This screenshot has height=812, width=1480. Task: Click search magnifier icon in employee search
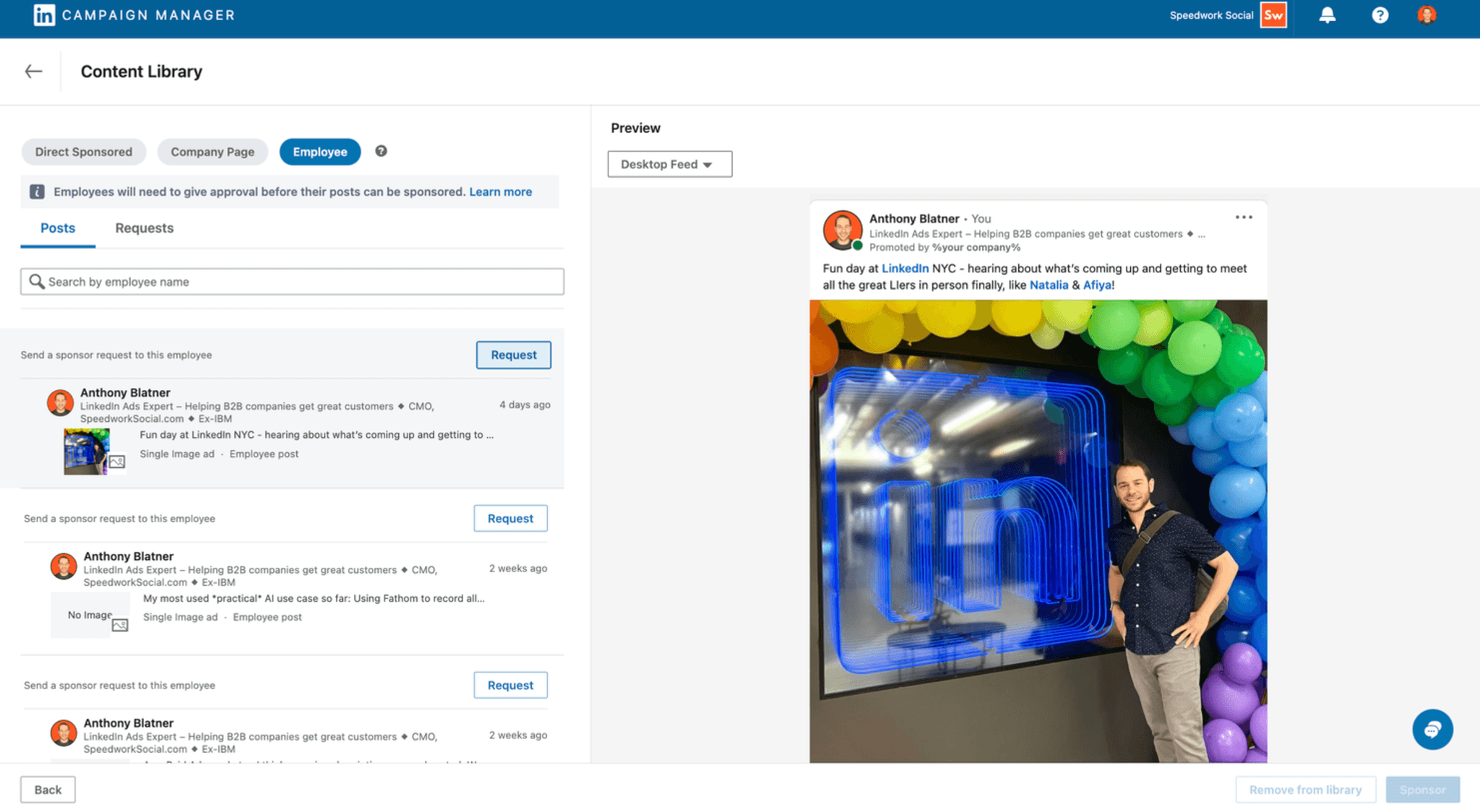point(36,281)
